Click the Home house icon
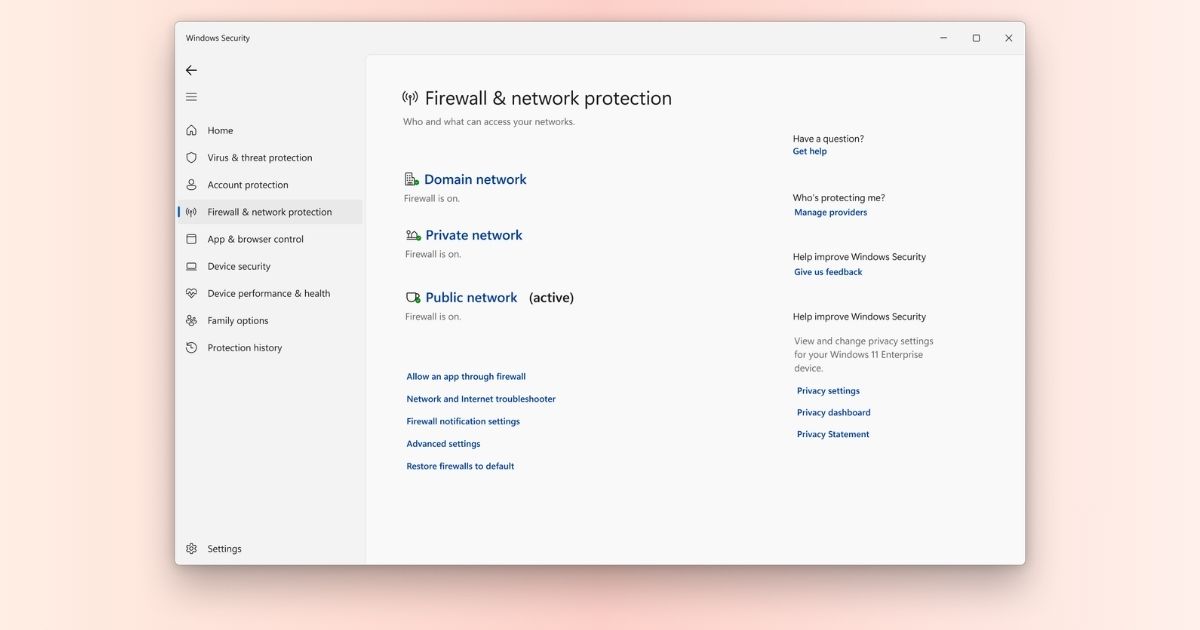Image resolution: width=1200 pixels, height=630 pixels. click(x=191, y=130)
